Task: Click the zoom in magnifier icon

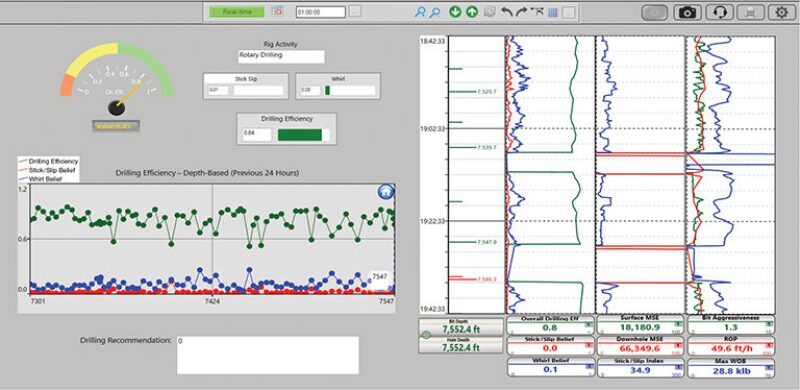Action: point(420,12)
